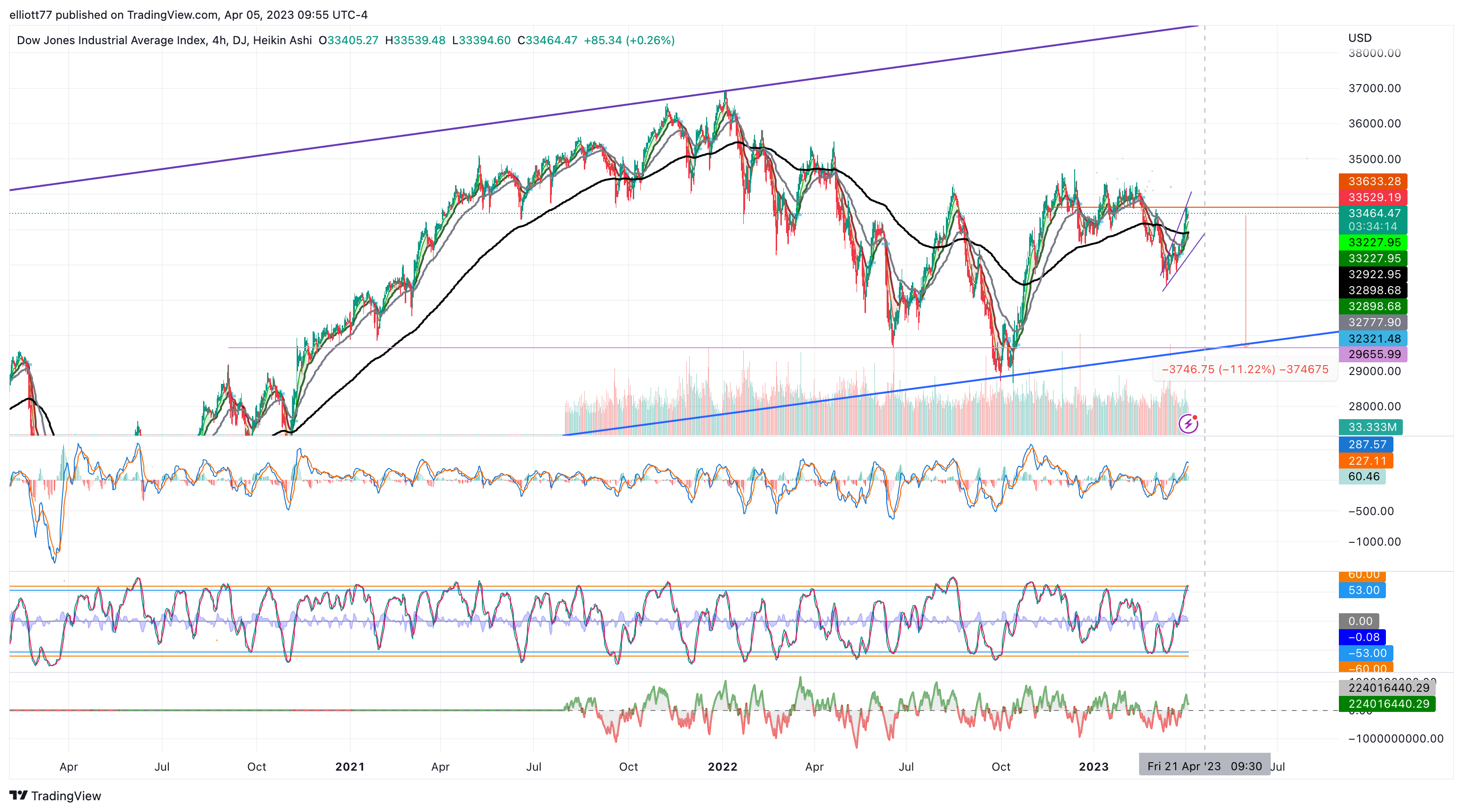This screenshot has width=1463, height=812.
Task: Click the 36000.00 price axis value
Action: pos(1375,123)
